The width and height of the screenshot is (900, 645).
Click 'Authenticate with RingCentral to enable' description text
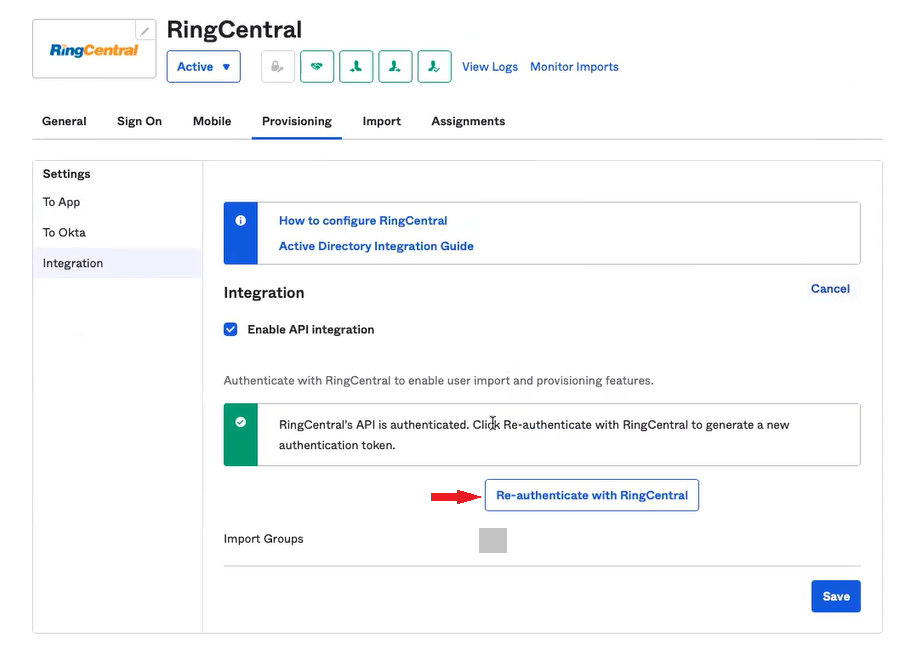(439, 380)
